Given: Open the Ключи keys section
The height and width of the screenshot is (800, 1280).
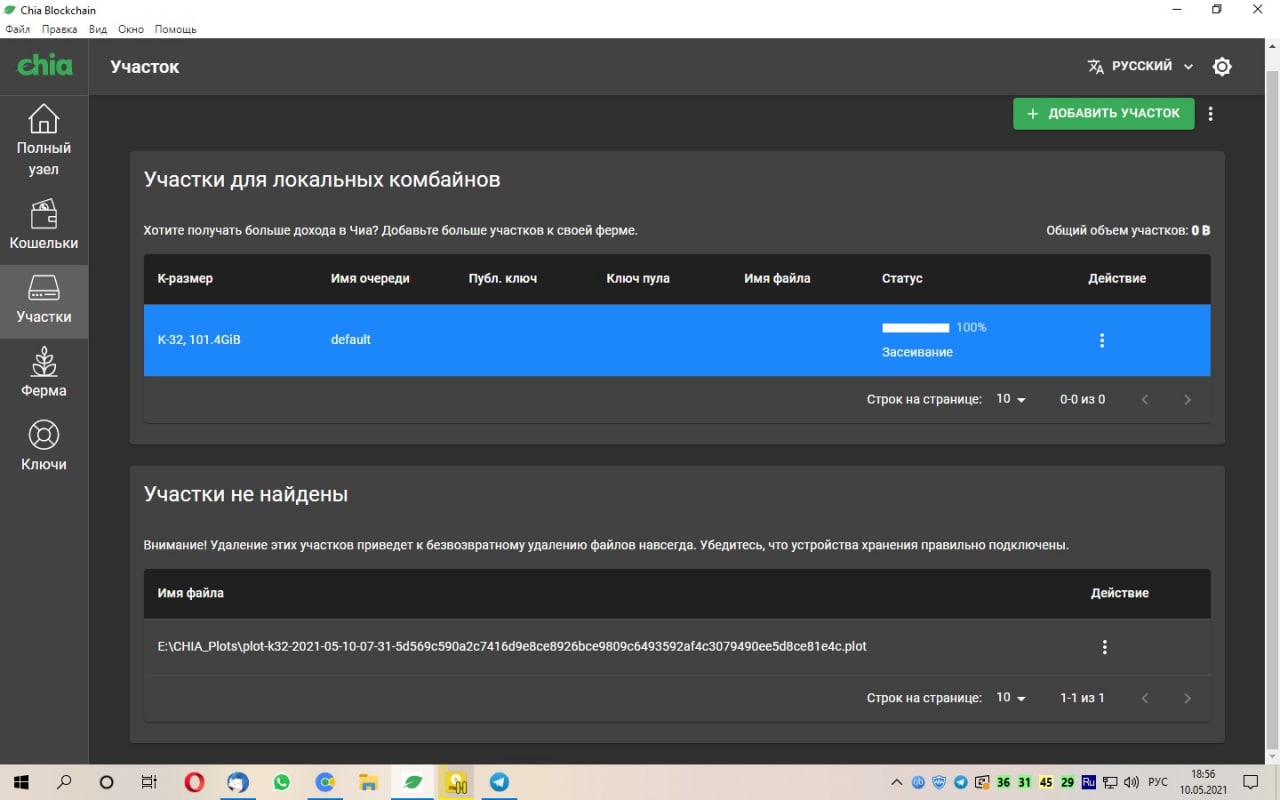Looking at the screenshot, I should 44,446.
